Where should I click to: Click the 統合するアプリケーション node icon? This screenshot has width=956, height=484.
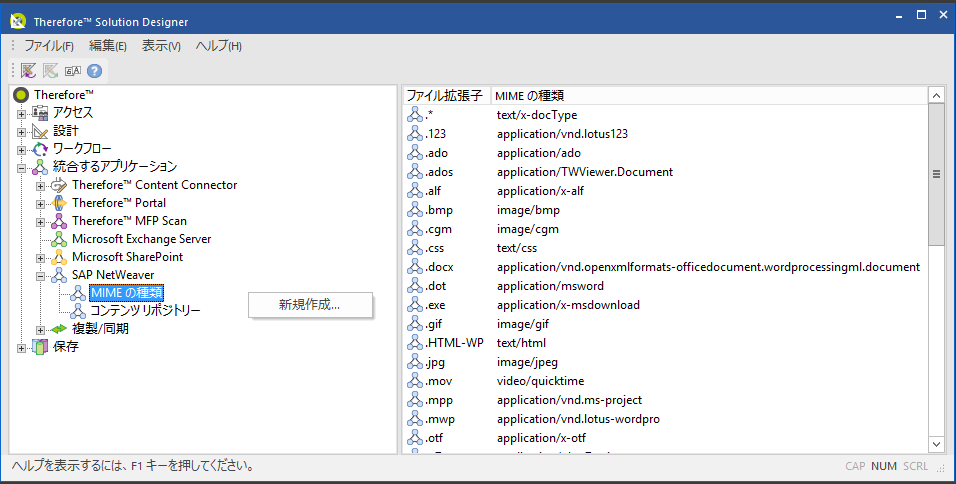pyautogui.click(x=40, y=167)
